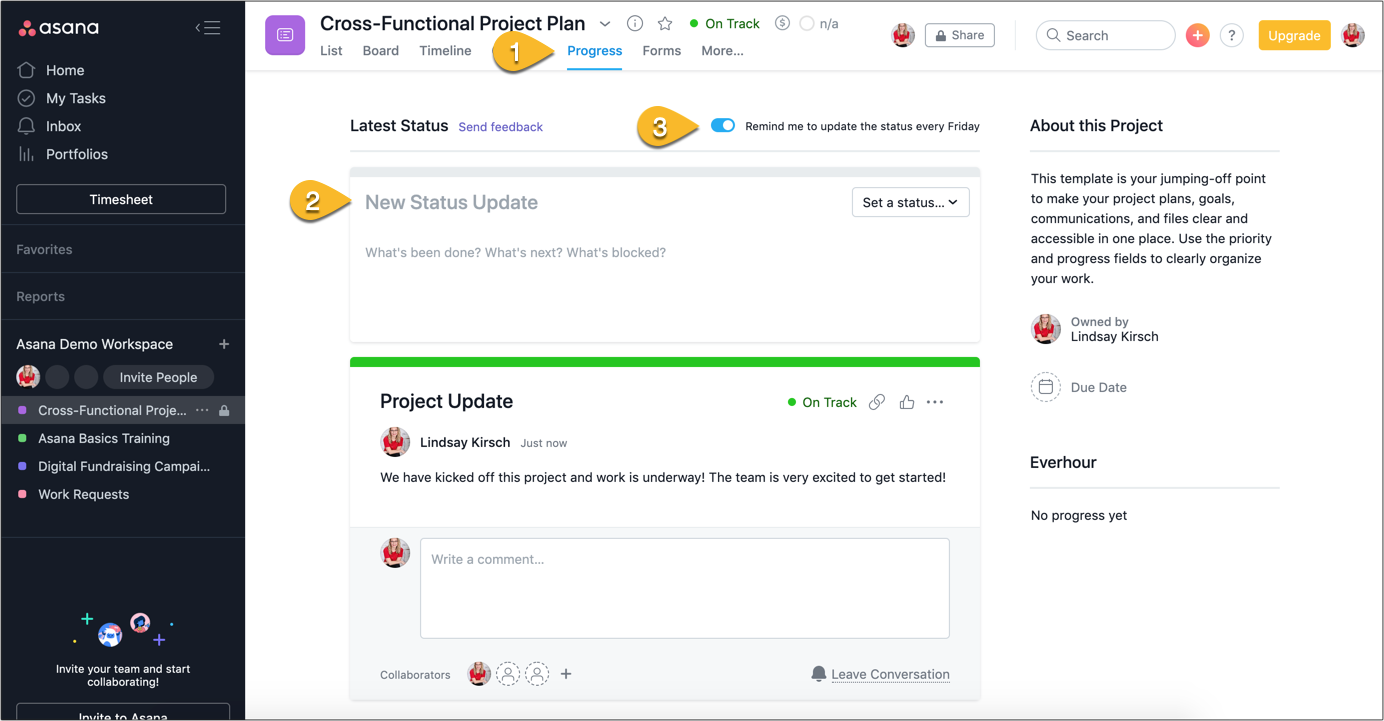
Task: Open the Timesheet button
Action: 121,199
